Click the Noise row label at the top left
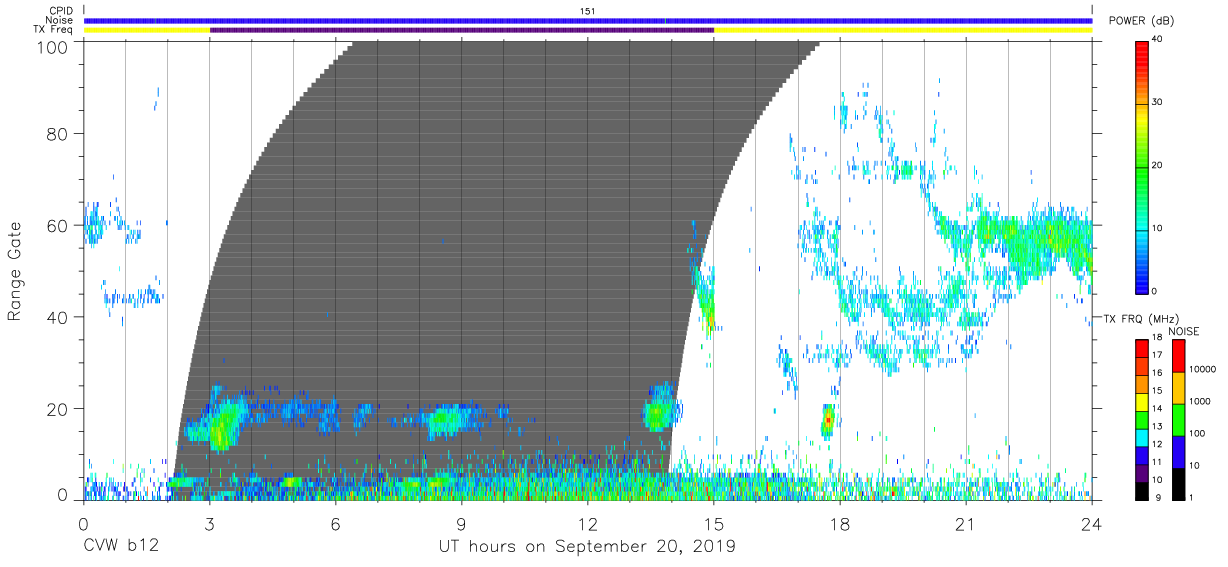The height and width of the screenshot is (567, 1228). tap(60, 20)
